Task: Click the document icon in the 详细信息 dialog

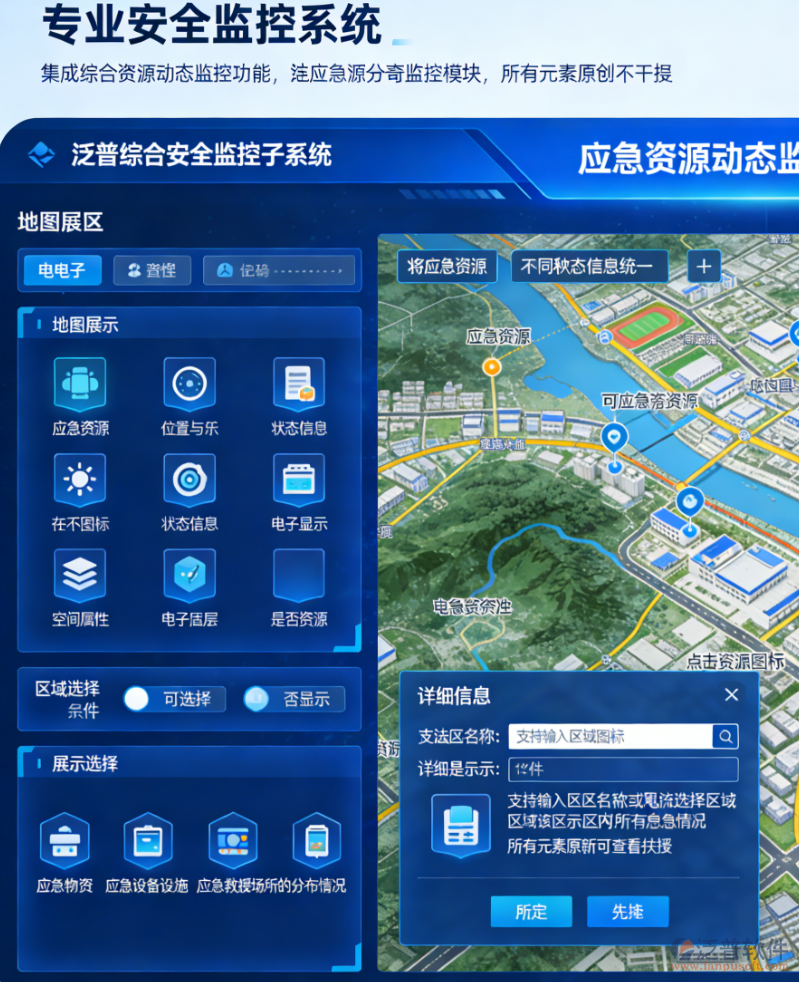Action: click(461, 825)
